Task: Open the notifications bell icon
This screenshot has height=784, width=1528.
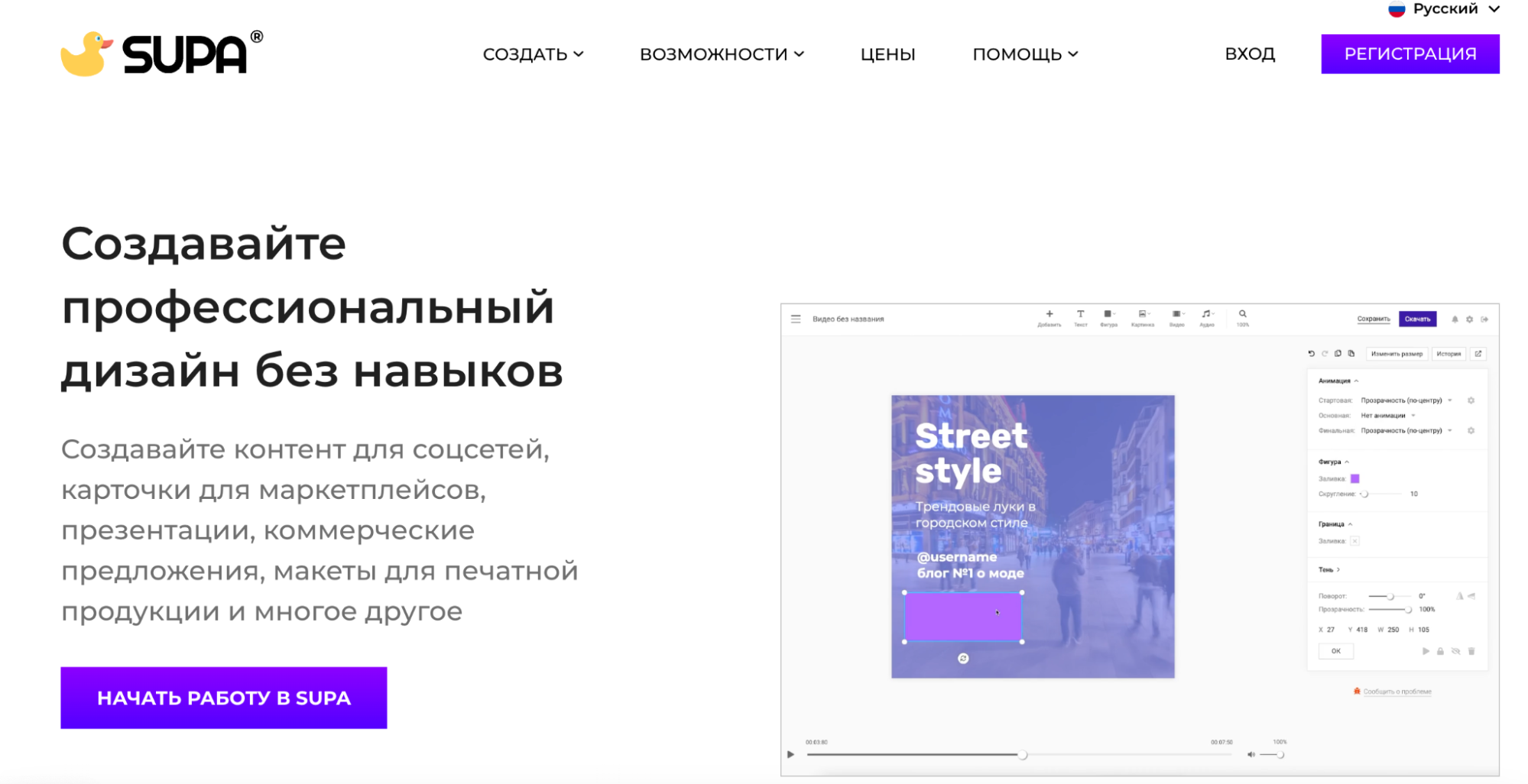Action: [x=1455, y=319]
